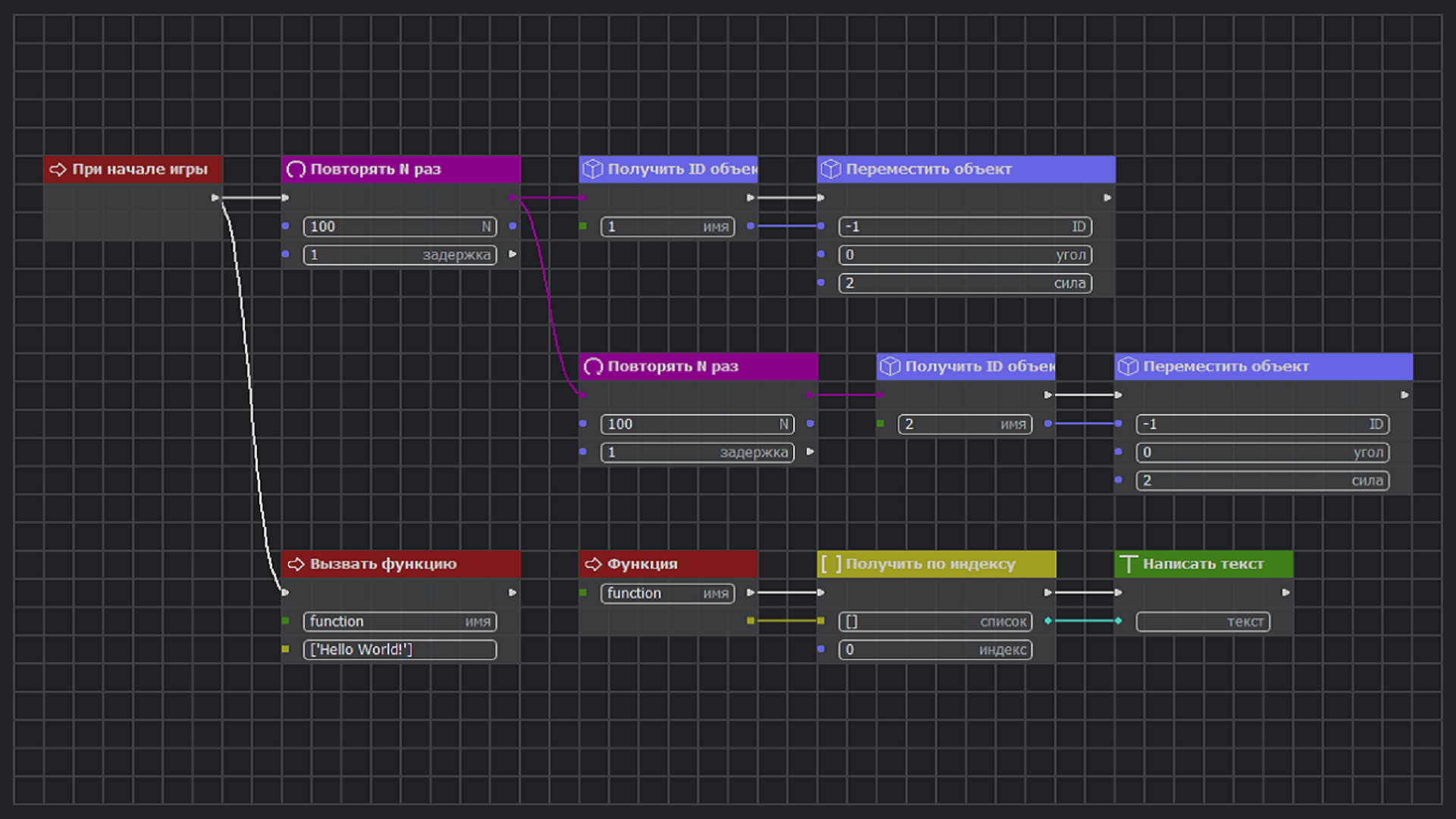Click the 'function' name field in 'Вызвать функцию'
Viewport: 1456px width, 819px height.
click(x=400, y=622)
